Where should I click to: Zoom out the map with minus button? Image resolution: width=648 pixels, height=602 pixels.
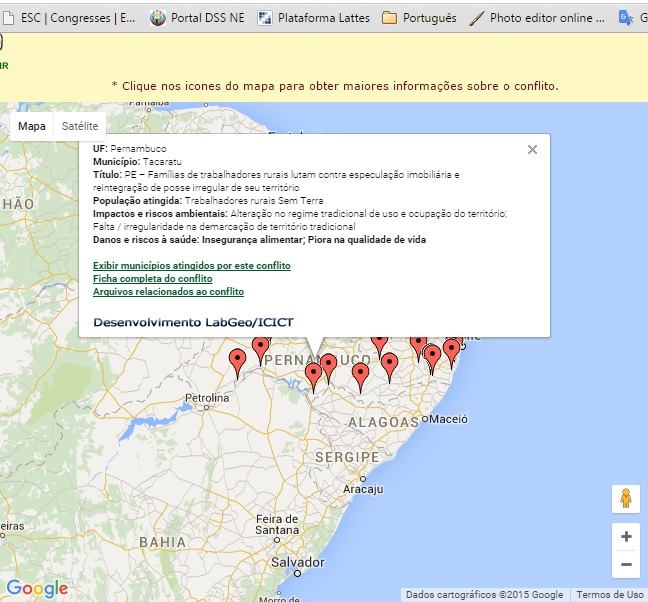point(626,564)
